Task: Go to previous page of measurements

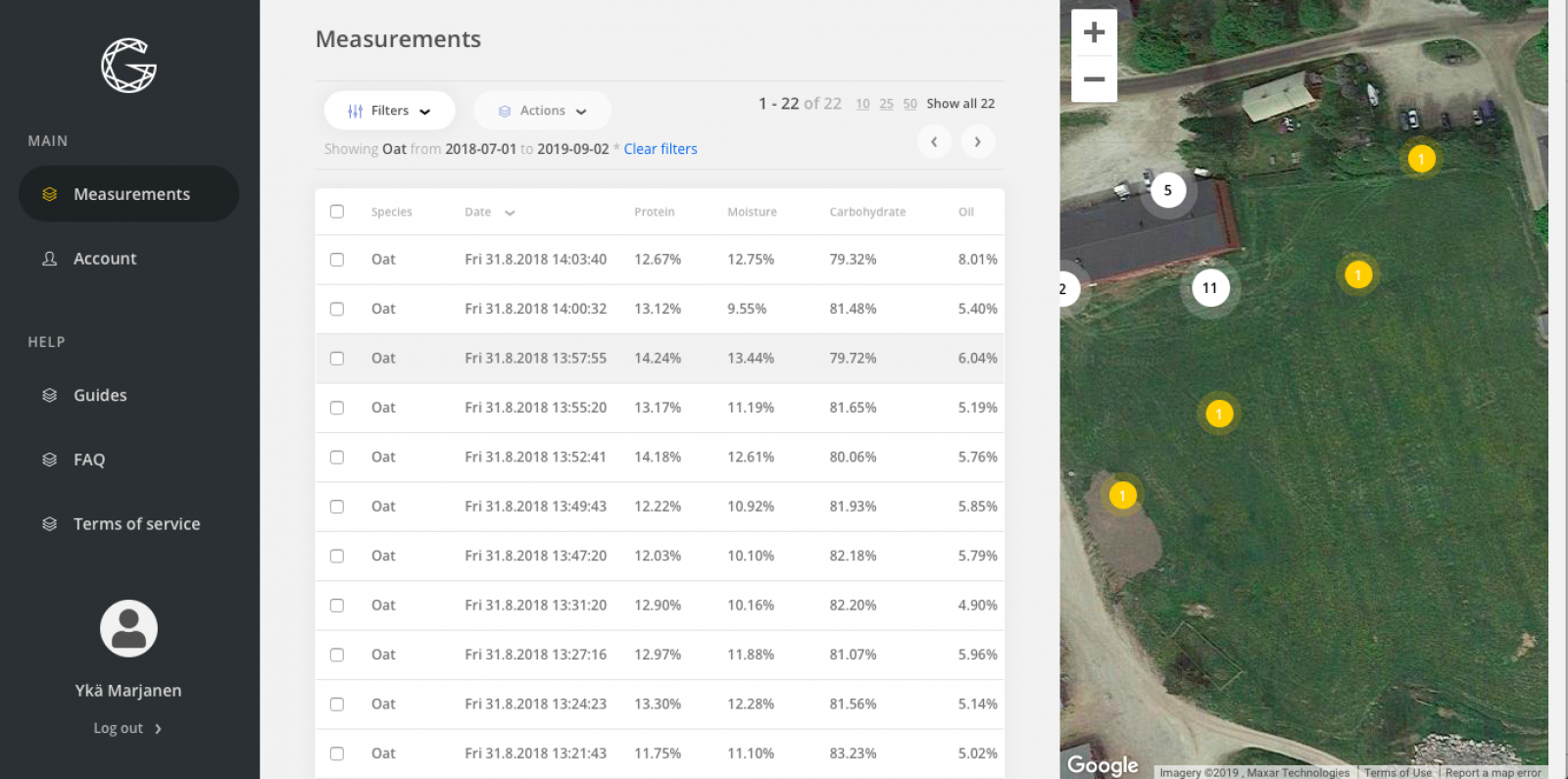Action: pyautogui.click(x=934, y=142)
